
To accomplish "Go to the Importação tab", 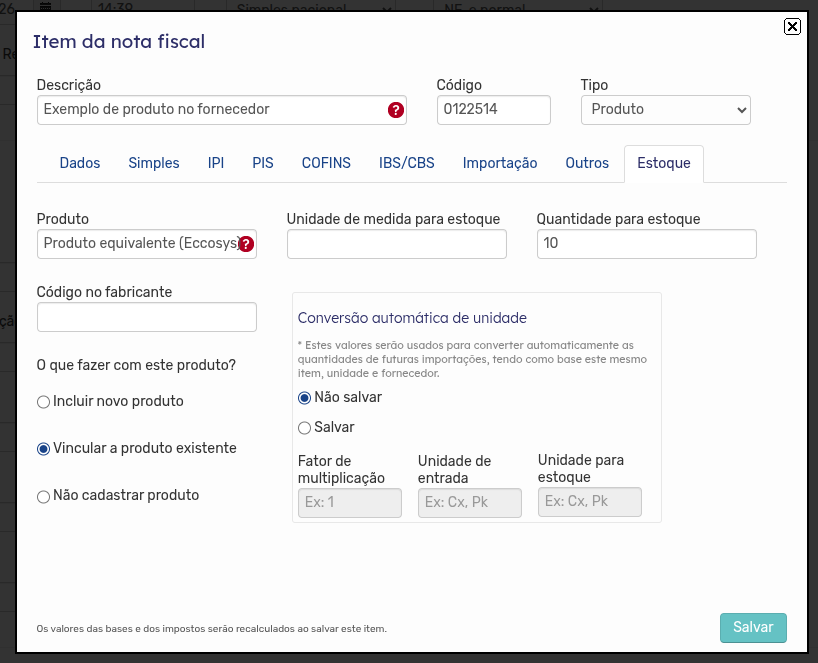I will (x=500, y=163).
